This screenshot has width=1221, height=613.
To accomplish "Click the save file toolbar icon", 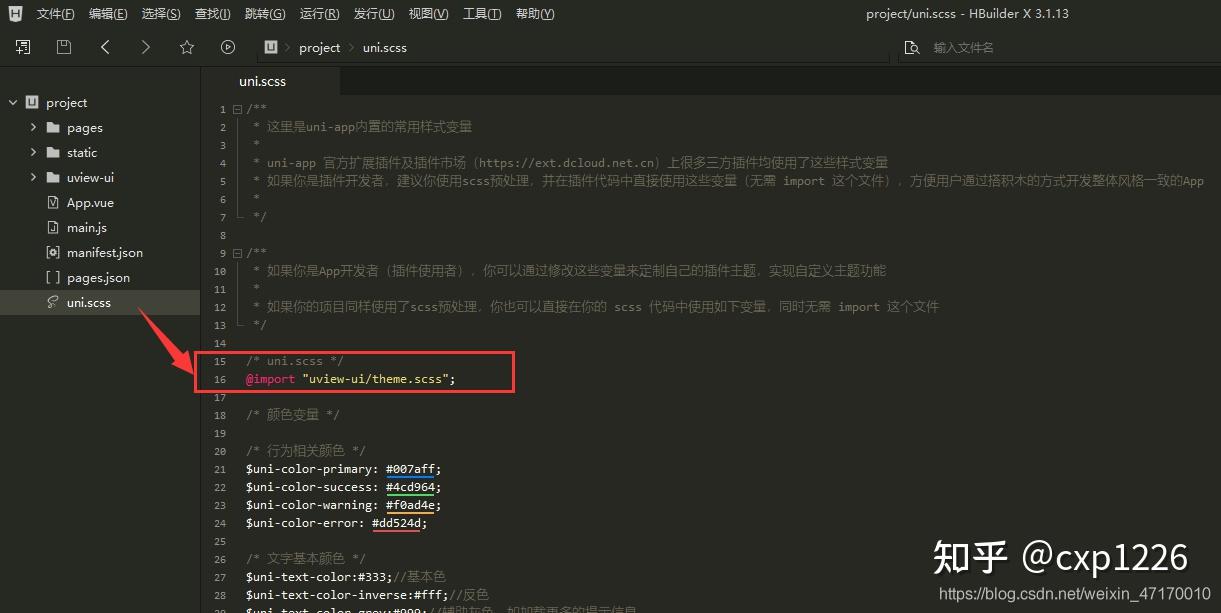I will point(64,47).
